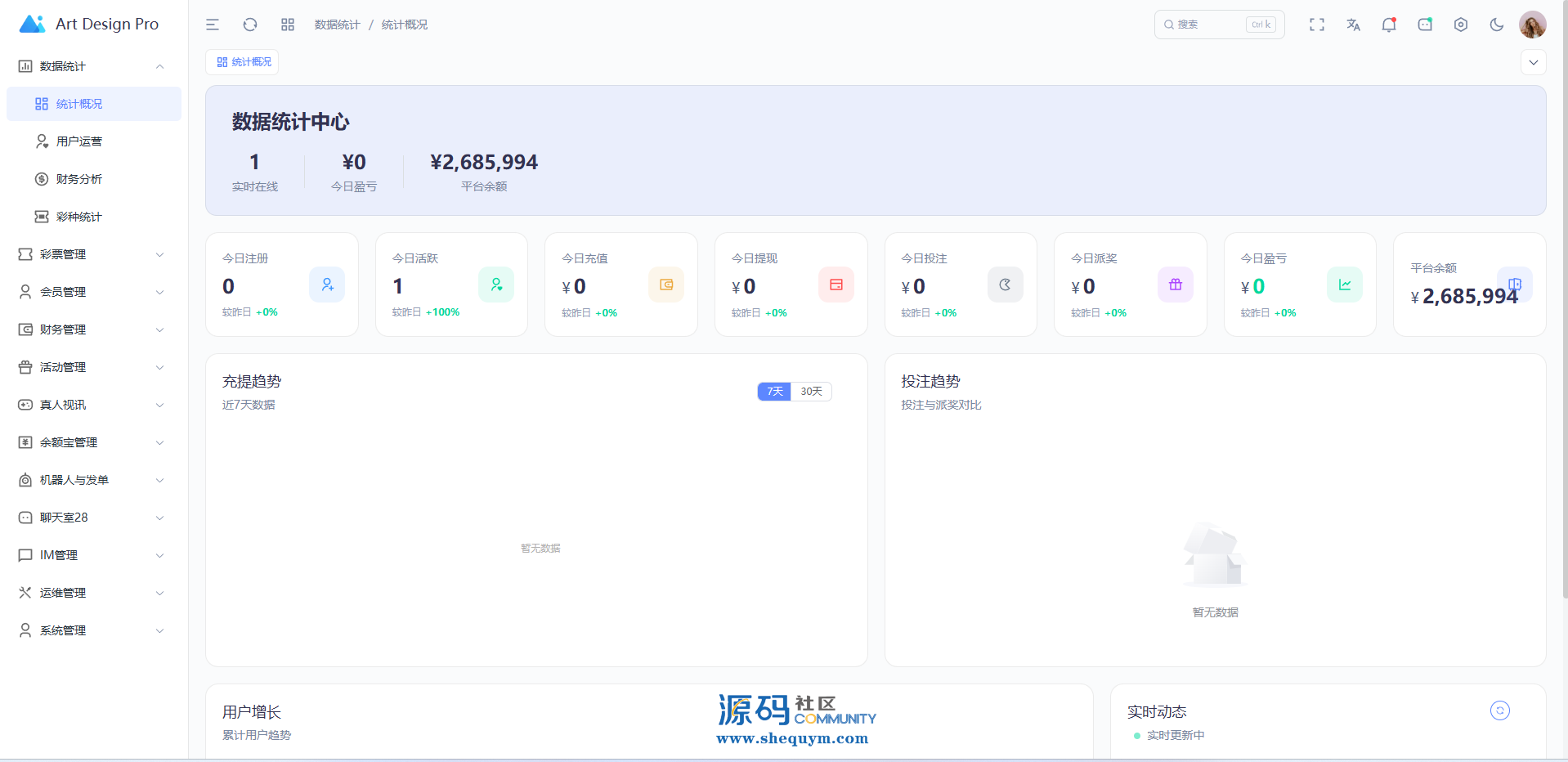The height and width of the screenshot is (762, 1568).
Task: Open the notification bell
Action: (1388, 25)
